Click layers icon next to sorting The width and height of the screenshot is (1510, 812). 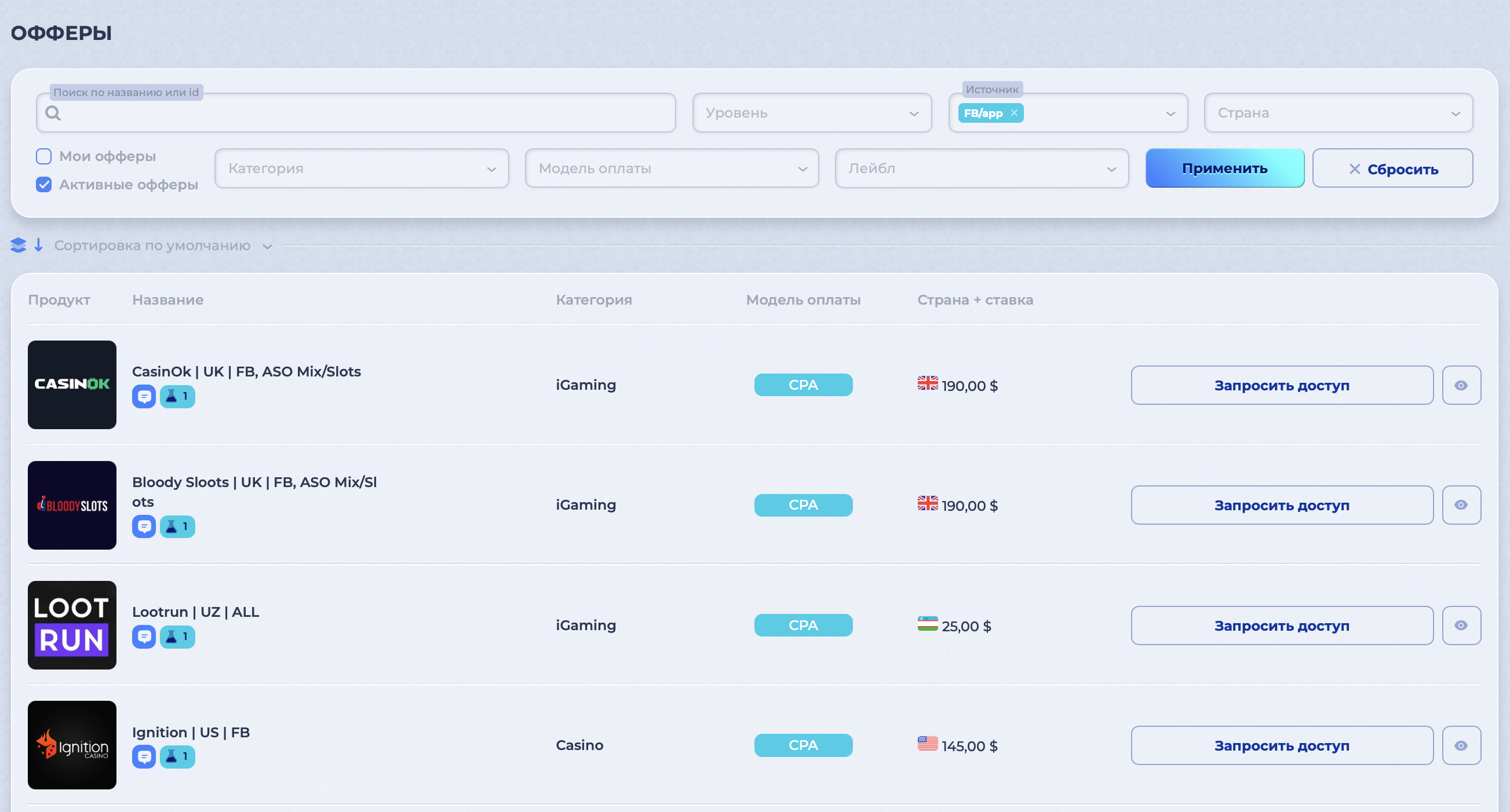click(x=18, y=245)
